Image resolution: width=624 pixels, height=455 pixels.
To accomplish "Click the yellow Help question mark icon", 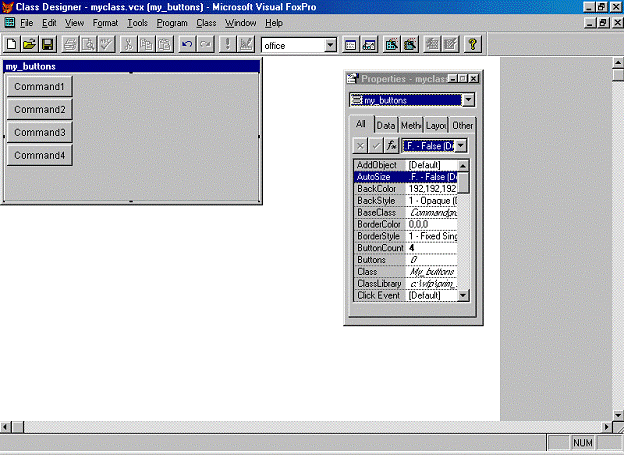I will tap(471, 44).
